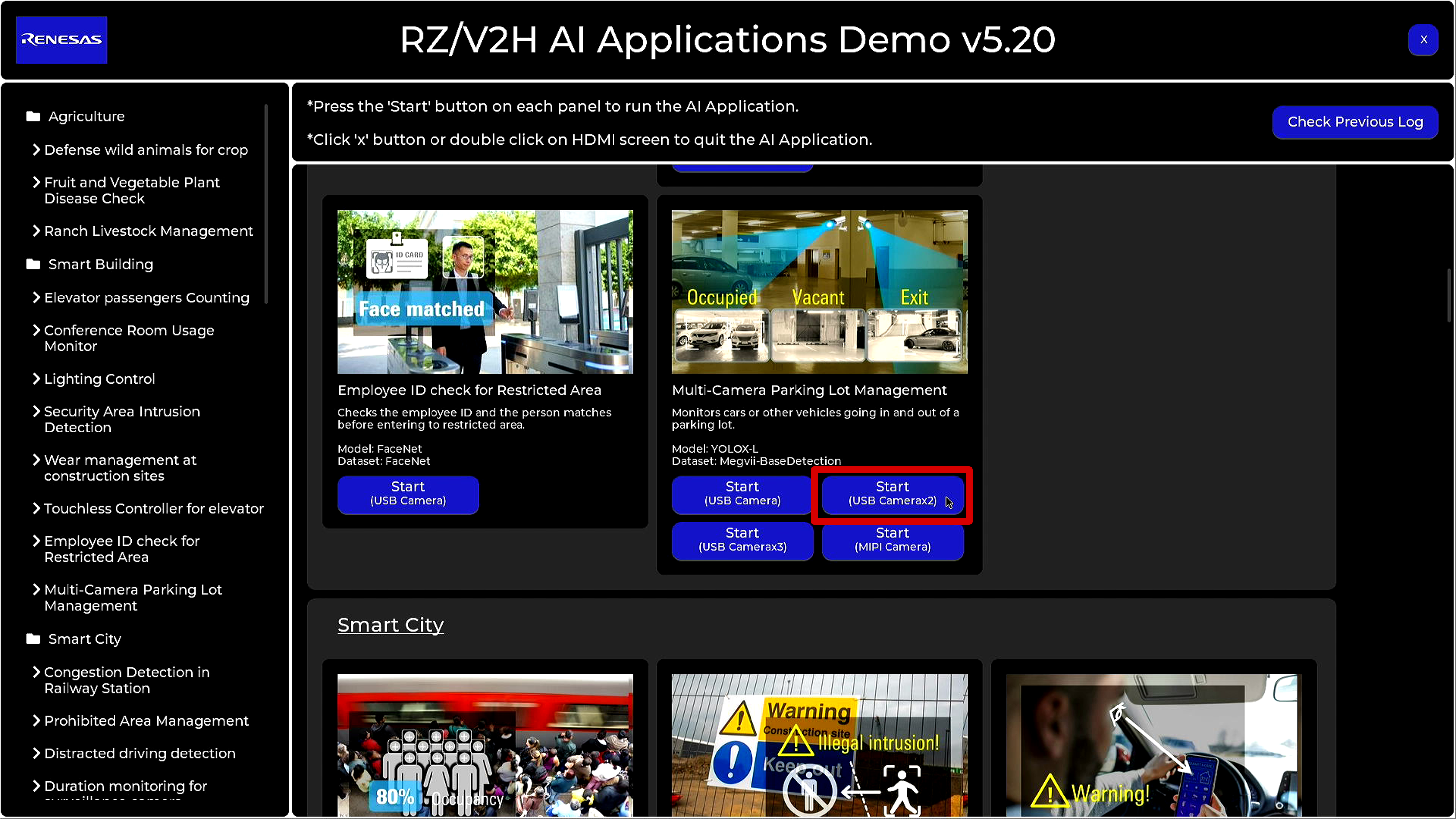Start parking lot demo with USB Camerax3

742,540
